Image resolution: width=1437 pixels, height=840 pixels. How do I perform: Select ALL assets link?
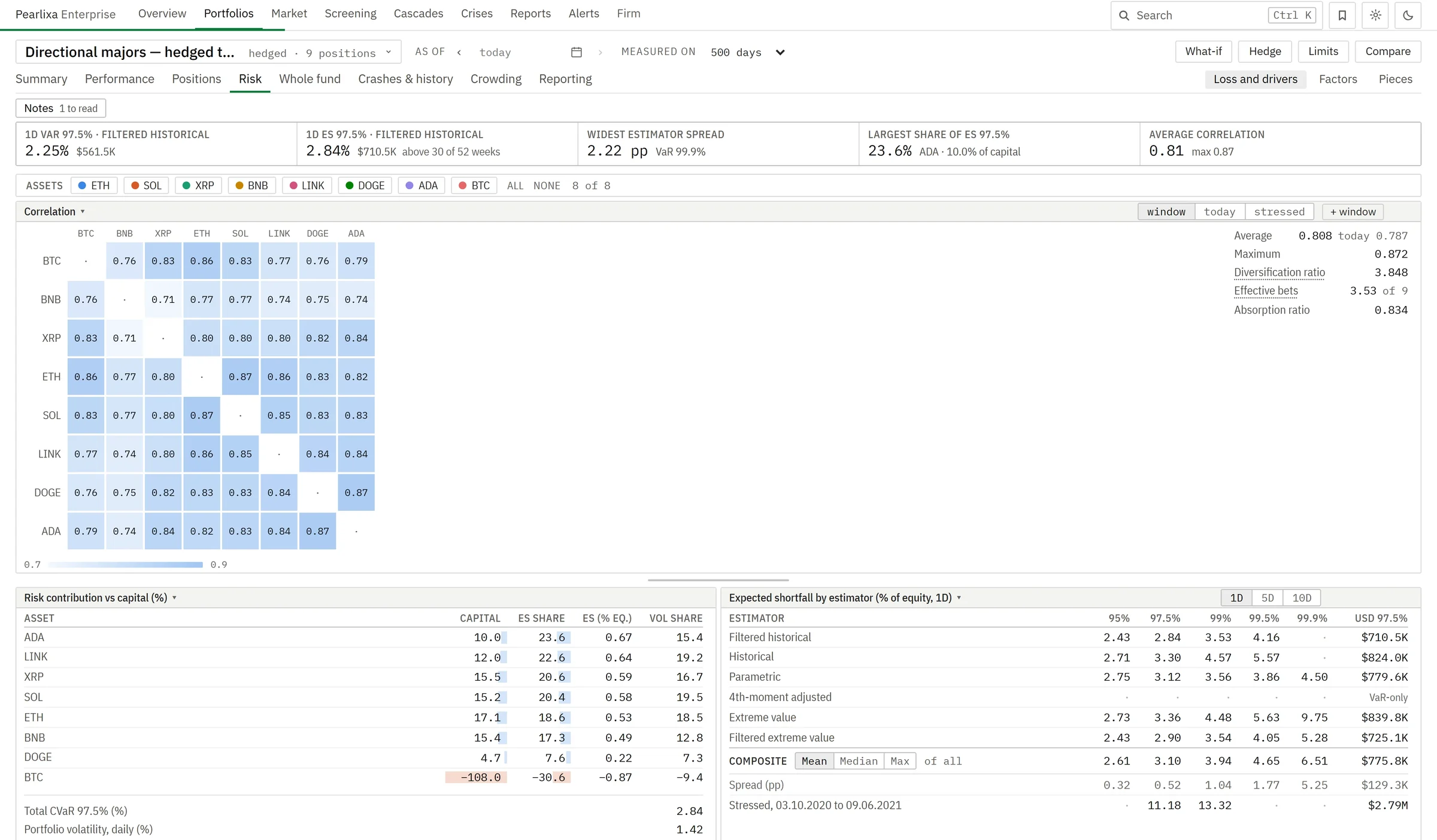click(515, 186)
